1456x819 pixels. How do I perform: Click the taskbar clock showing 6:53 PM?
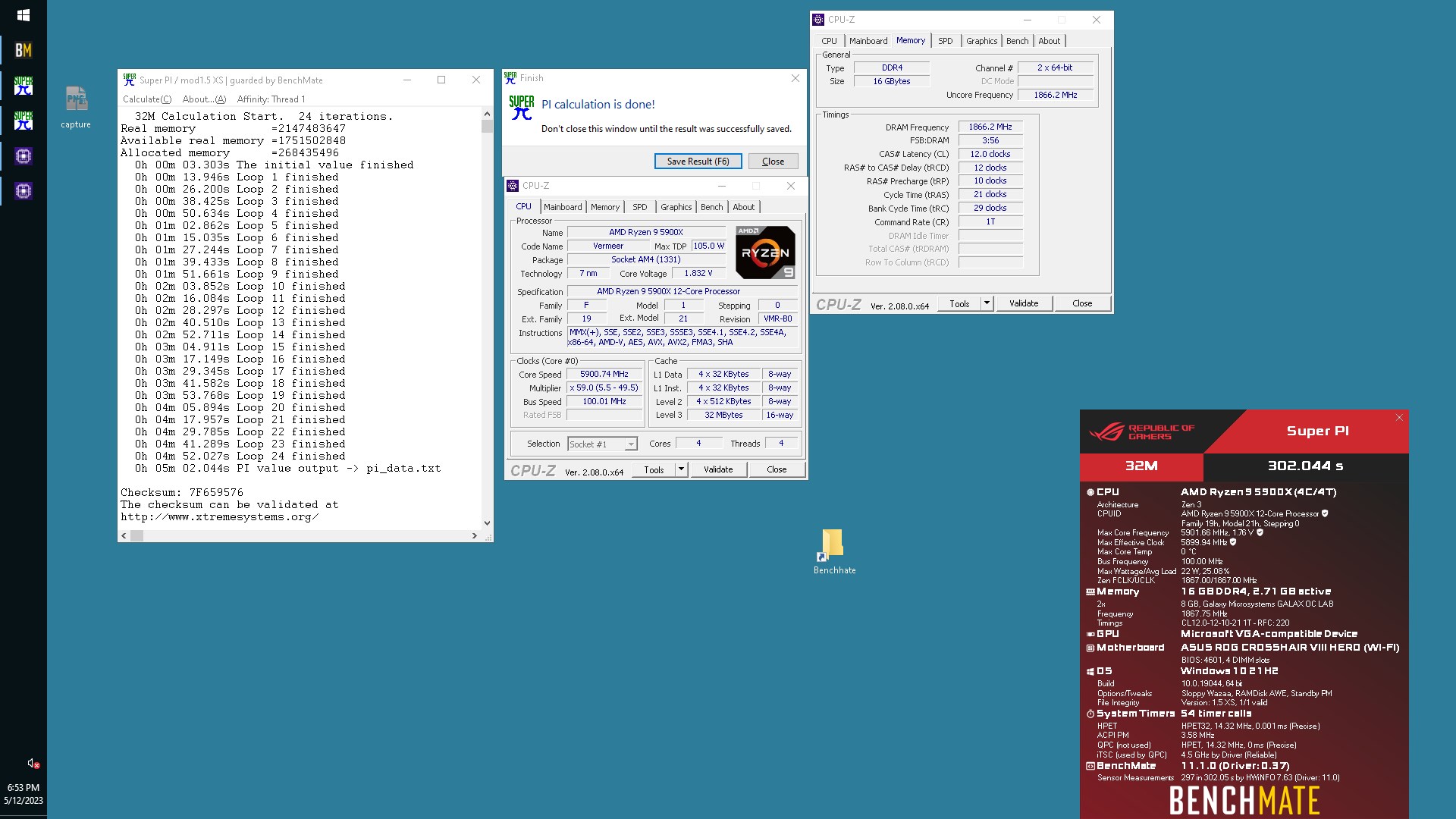click(x=24, y=788)
